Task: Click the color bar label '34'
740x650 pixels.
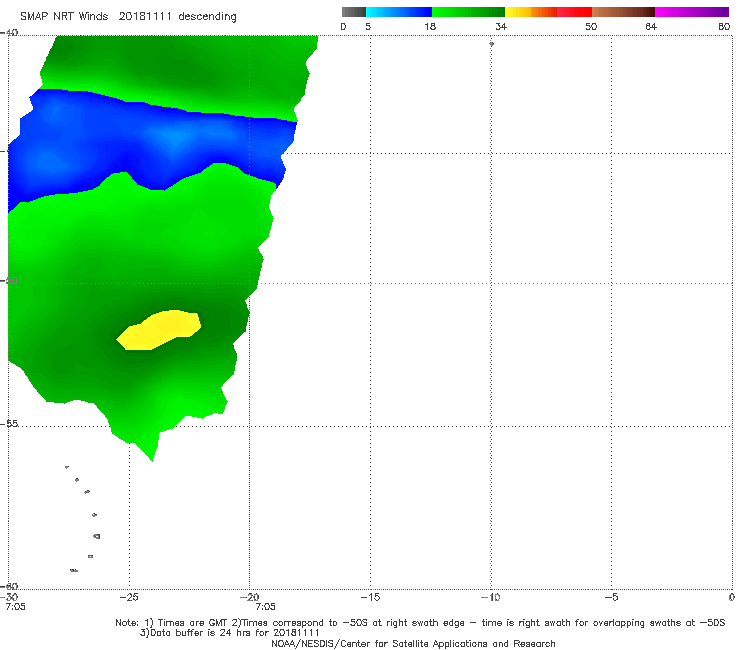Action: [501, 26]
